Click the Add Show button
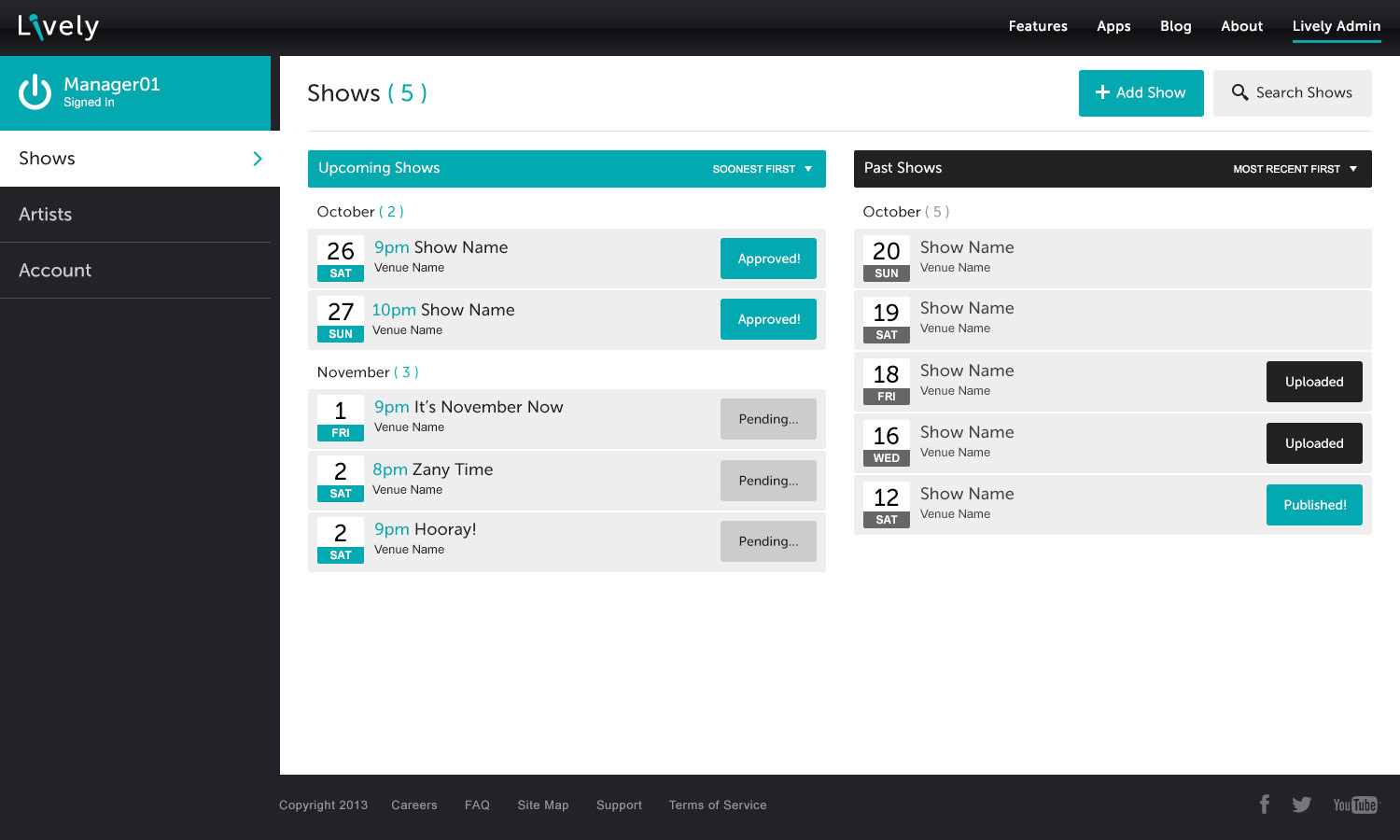This screenshot has height=840, width=1400. click(x=1141, y=93)
